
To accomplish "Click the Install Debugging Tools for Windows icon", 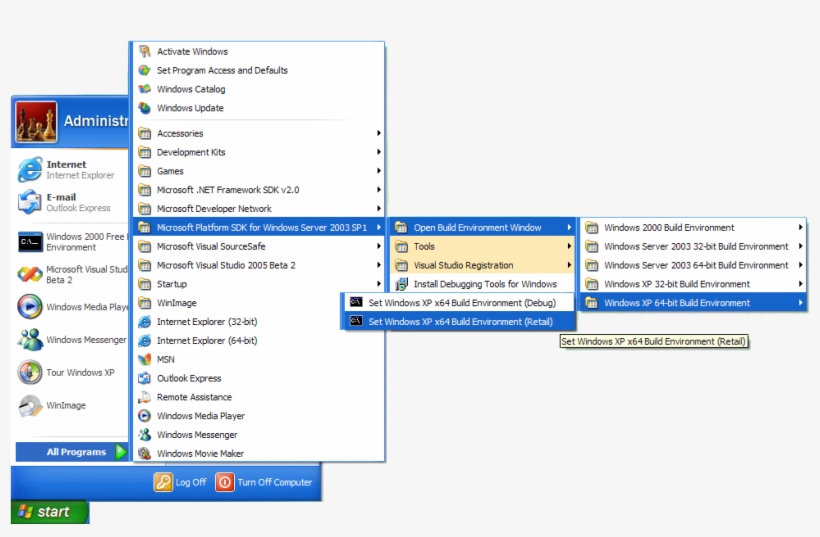I will click(x=401, y=284).
